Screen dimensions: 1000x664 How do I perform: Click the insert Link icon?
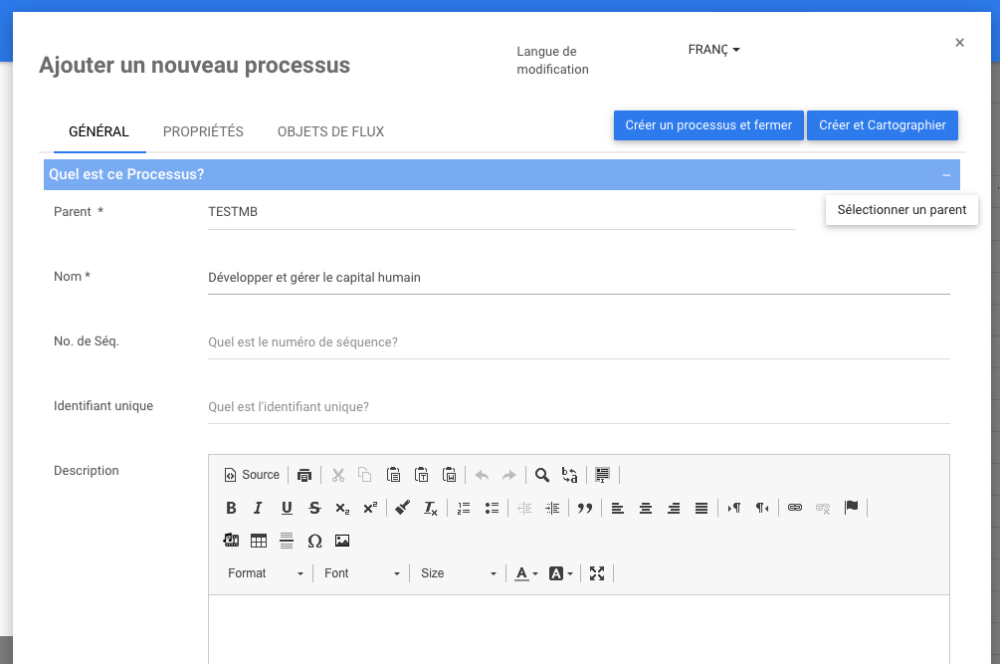pos(795,508)
